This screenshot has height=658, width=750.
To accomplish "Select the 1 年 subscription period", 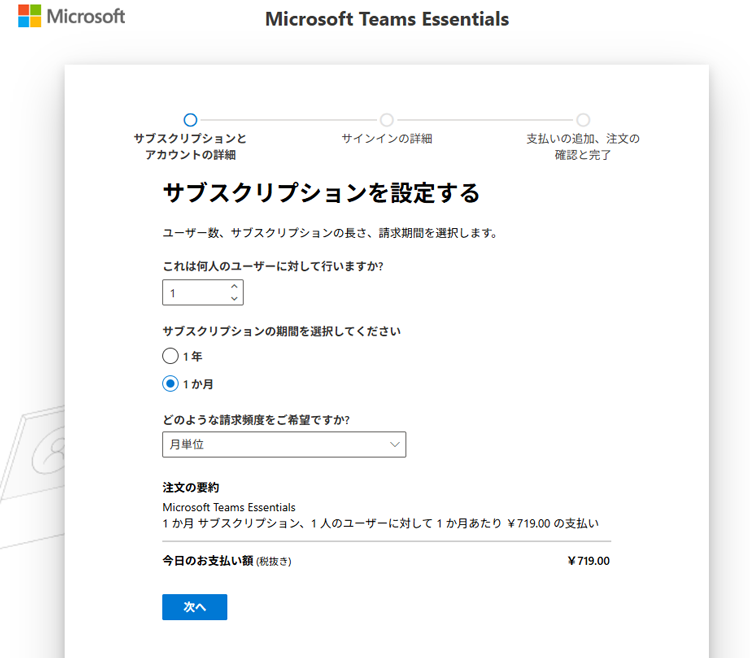I will [x=170, y=356].
